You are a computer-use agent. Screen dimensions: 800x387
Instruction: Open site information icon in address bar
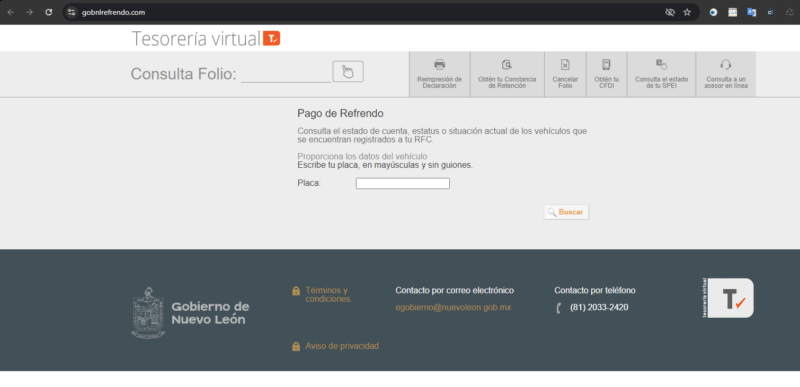click(71, 12)
